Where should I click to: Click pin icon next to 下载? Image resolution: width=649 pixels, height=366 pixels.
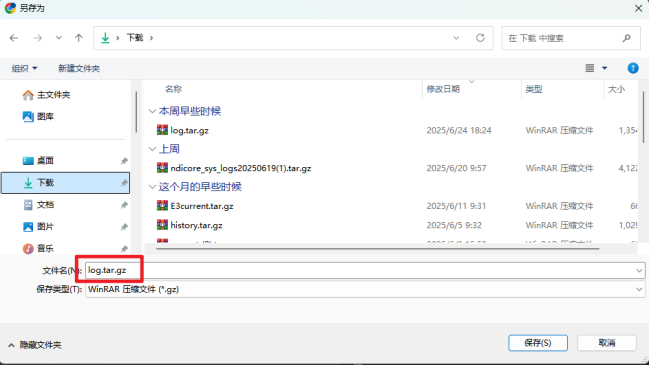coord(124,183)
